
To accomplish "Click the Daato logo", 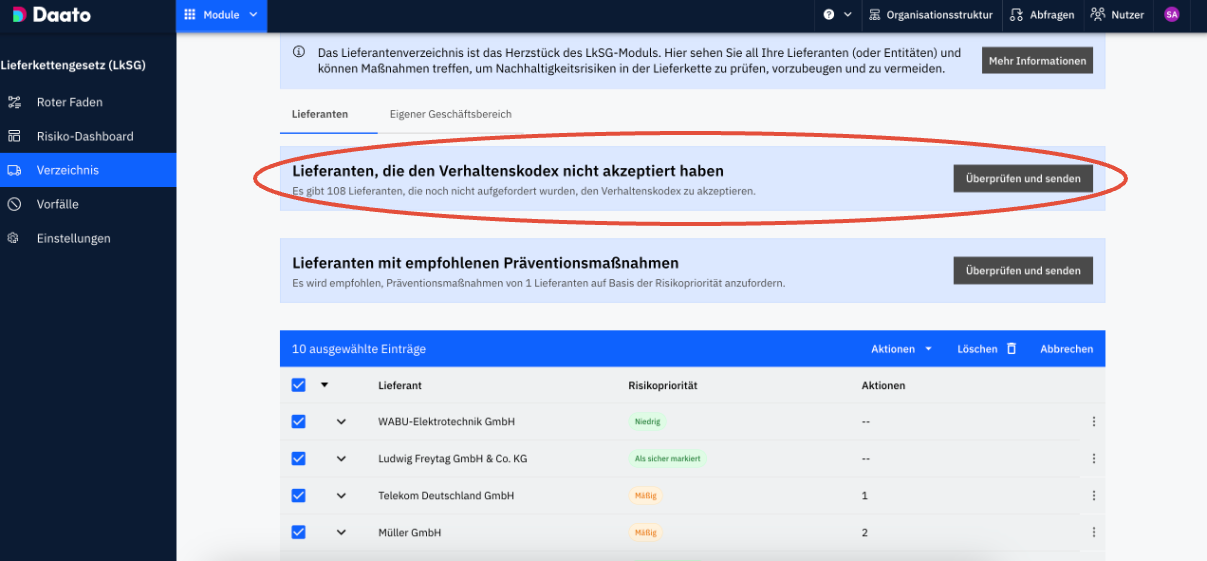I will click(52, 15).
